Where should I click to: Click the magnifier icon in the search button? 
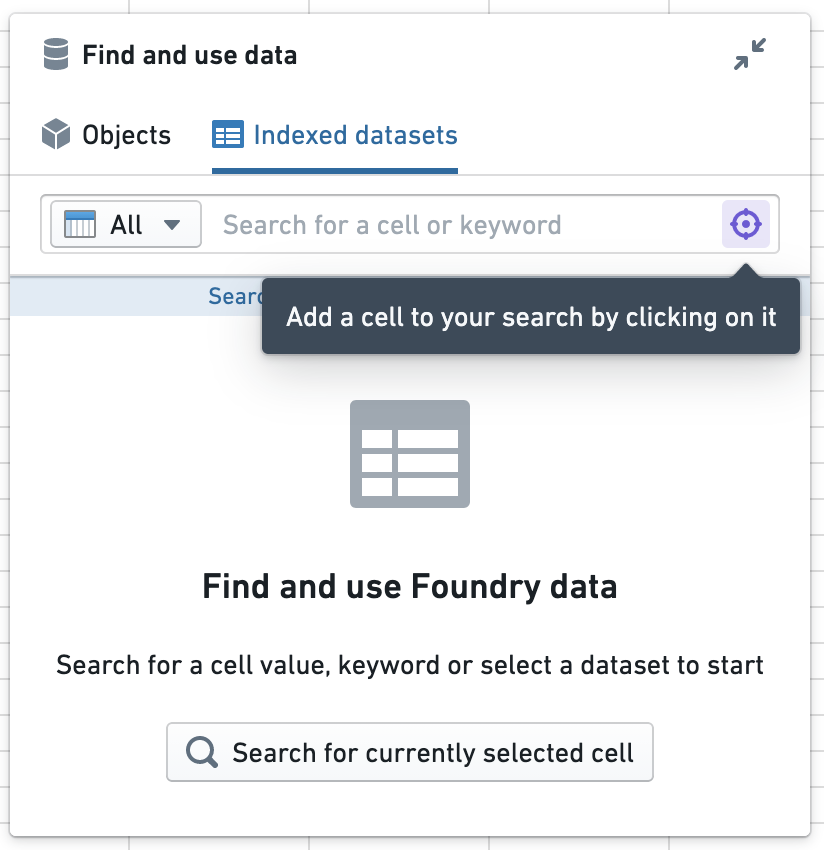click(202, 752)
